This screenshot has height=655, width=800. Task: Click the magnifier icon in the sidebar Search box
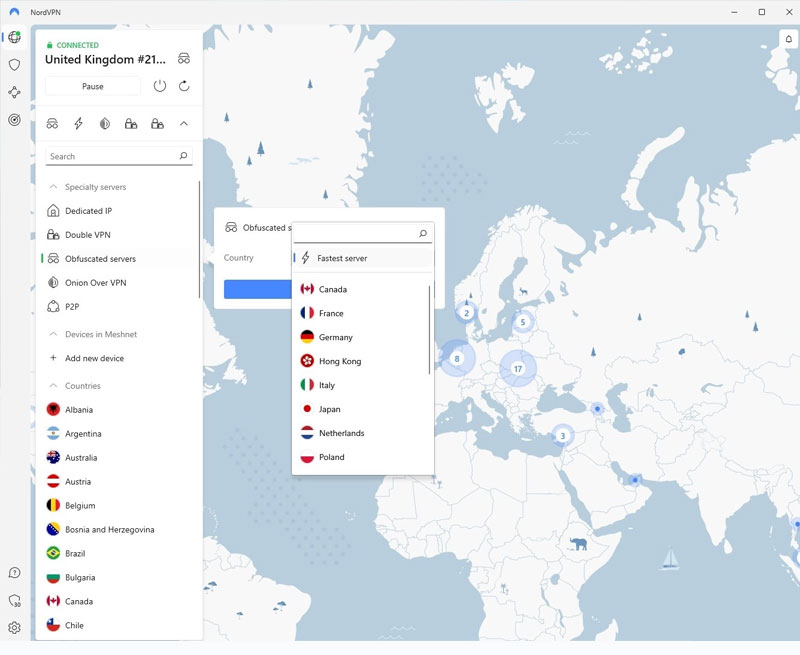183,156
